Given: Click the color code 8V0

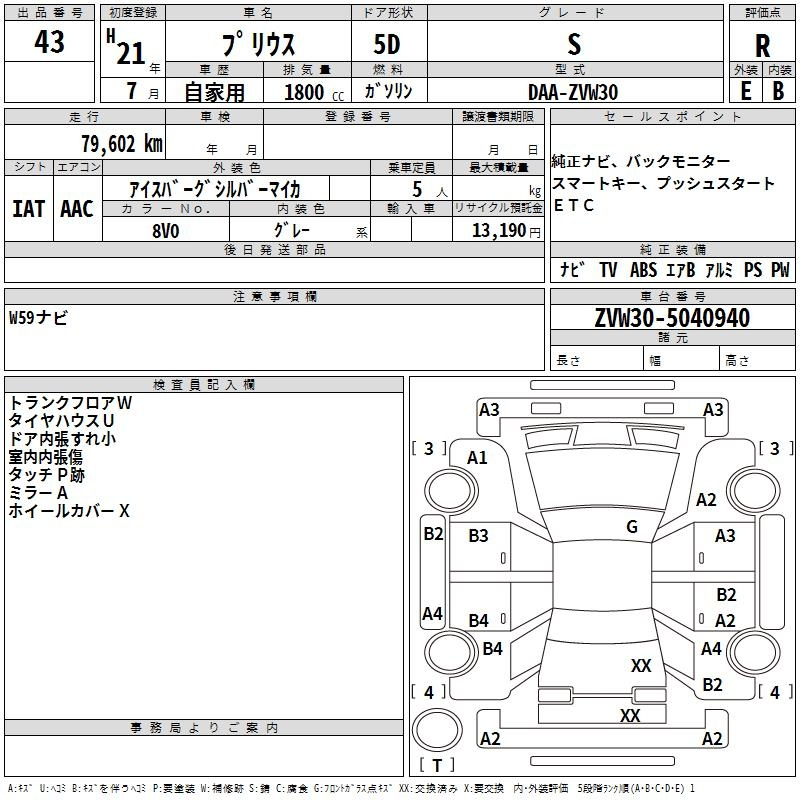Looking at the screenshot, I should (x=166, y=228).
